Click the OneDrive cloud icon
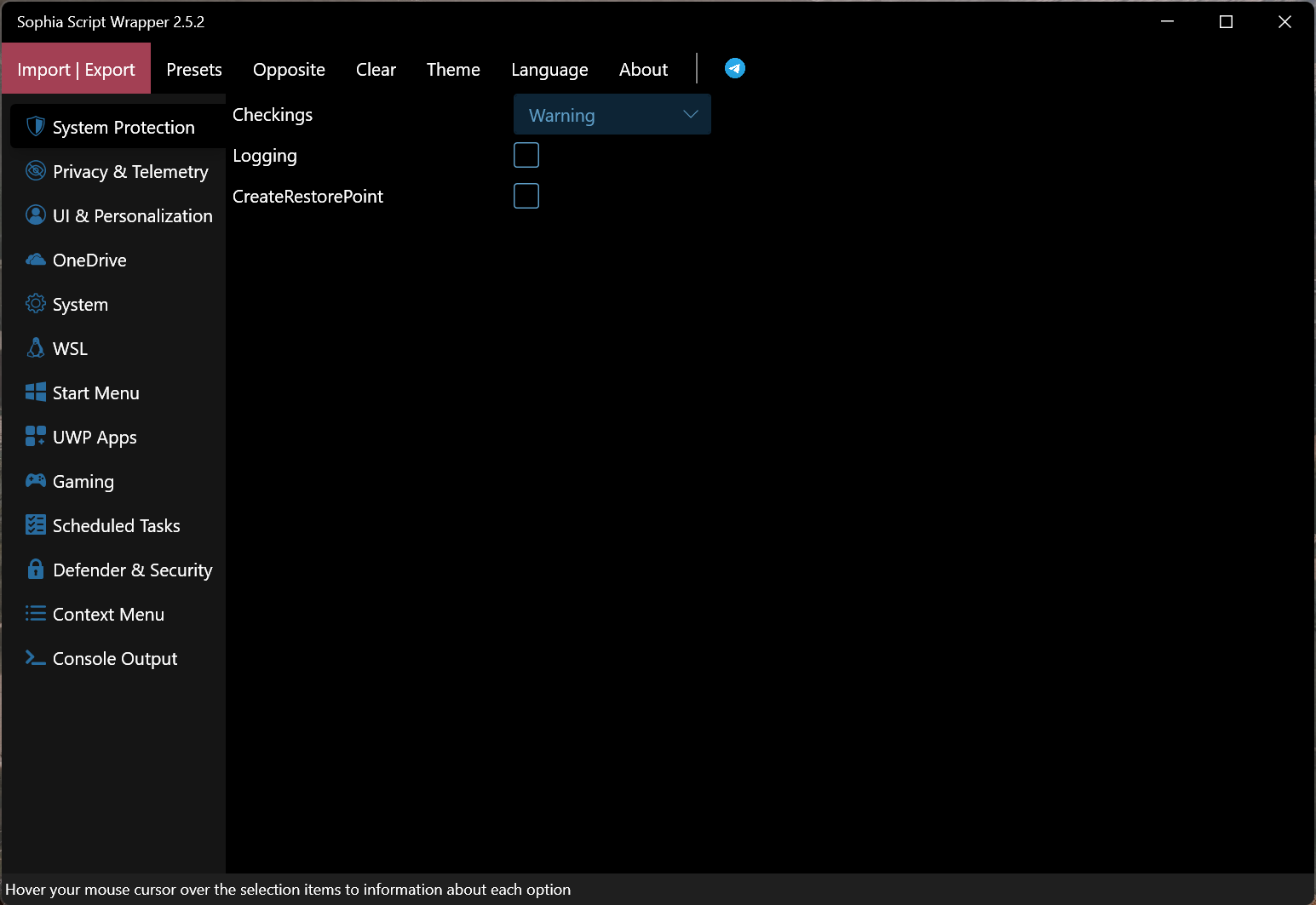This screenshot has height=905, width=1316. pos(35,260)
